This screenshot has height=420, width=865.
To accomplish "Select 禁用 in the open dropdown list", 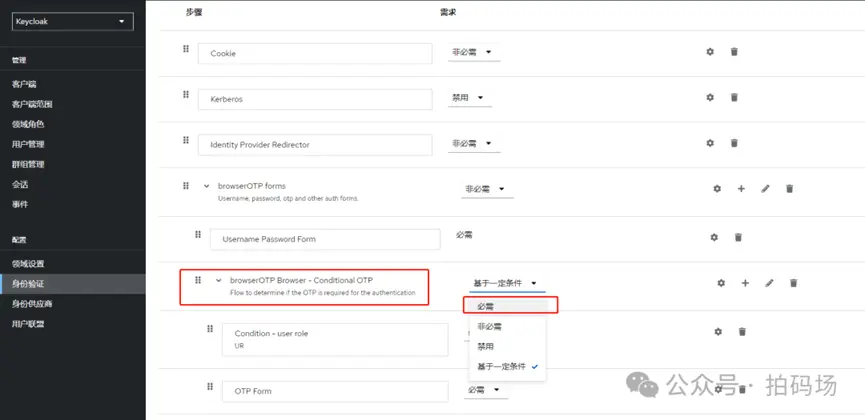I will point(508,347).
